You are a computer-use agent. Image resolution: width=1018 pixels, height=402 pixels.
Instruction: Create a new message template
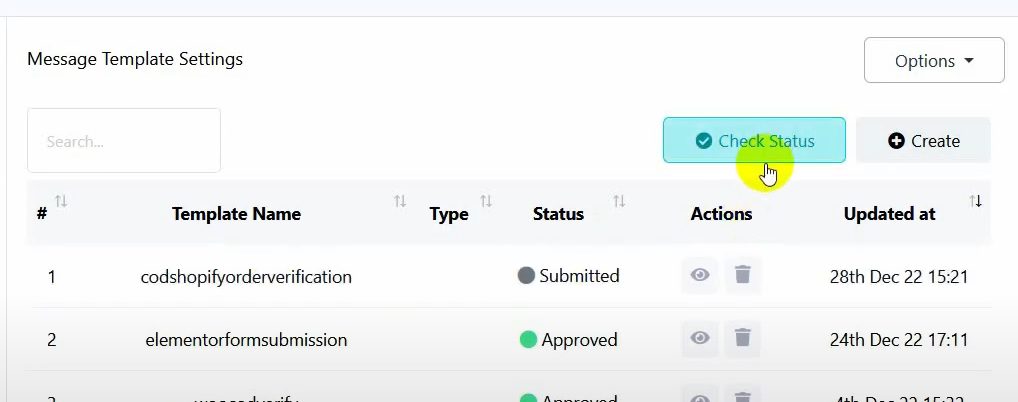(x=923, y=141)
